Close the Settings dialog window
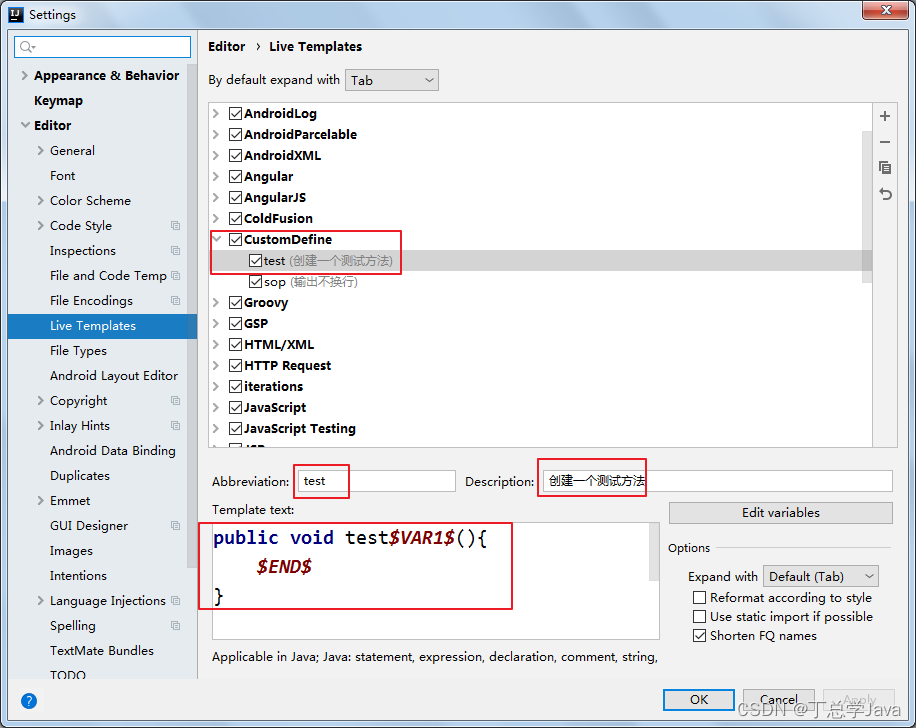 tap(886, 10)
